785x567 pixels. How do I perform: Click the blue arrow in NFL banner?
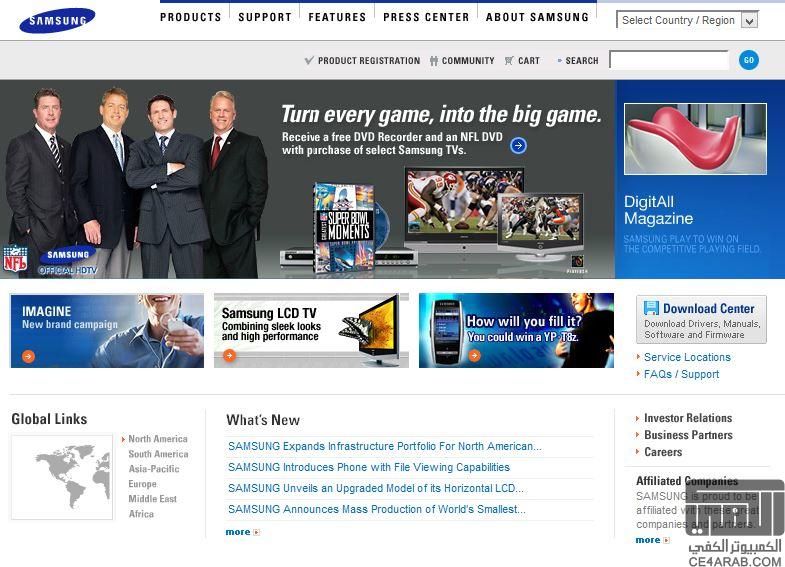[518, 145]
